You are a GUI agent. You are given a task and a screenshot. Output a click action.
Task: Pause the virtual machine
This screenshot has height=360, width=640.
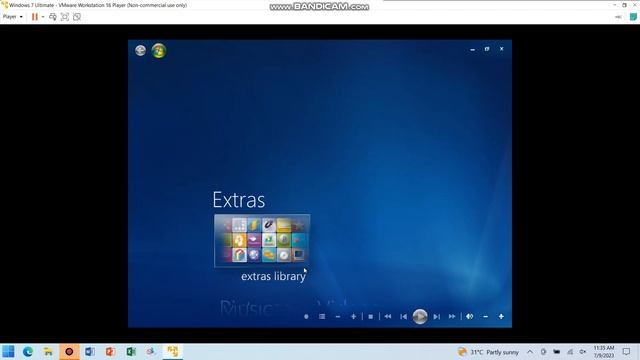point(35,17)
